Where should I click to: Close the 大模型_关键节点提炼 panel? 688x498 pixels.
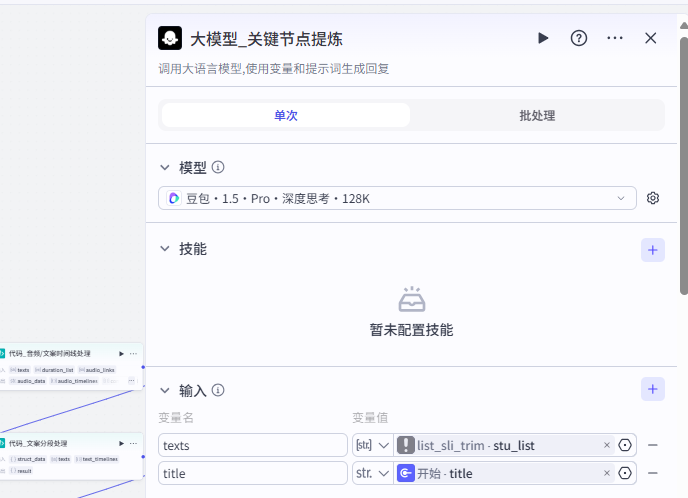[651, 38]
